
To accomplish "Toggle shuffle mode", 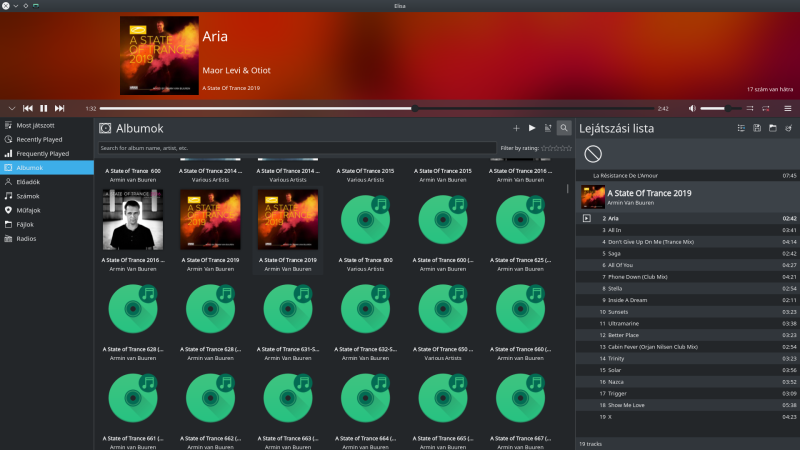I will point(749,108).
